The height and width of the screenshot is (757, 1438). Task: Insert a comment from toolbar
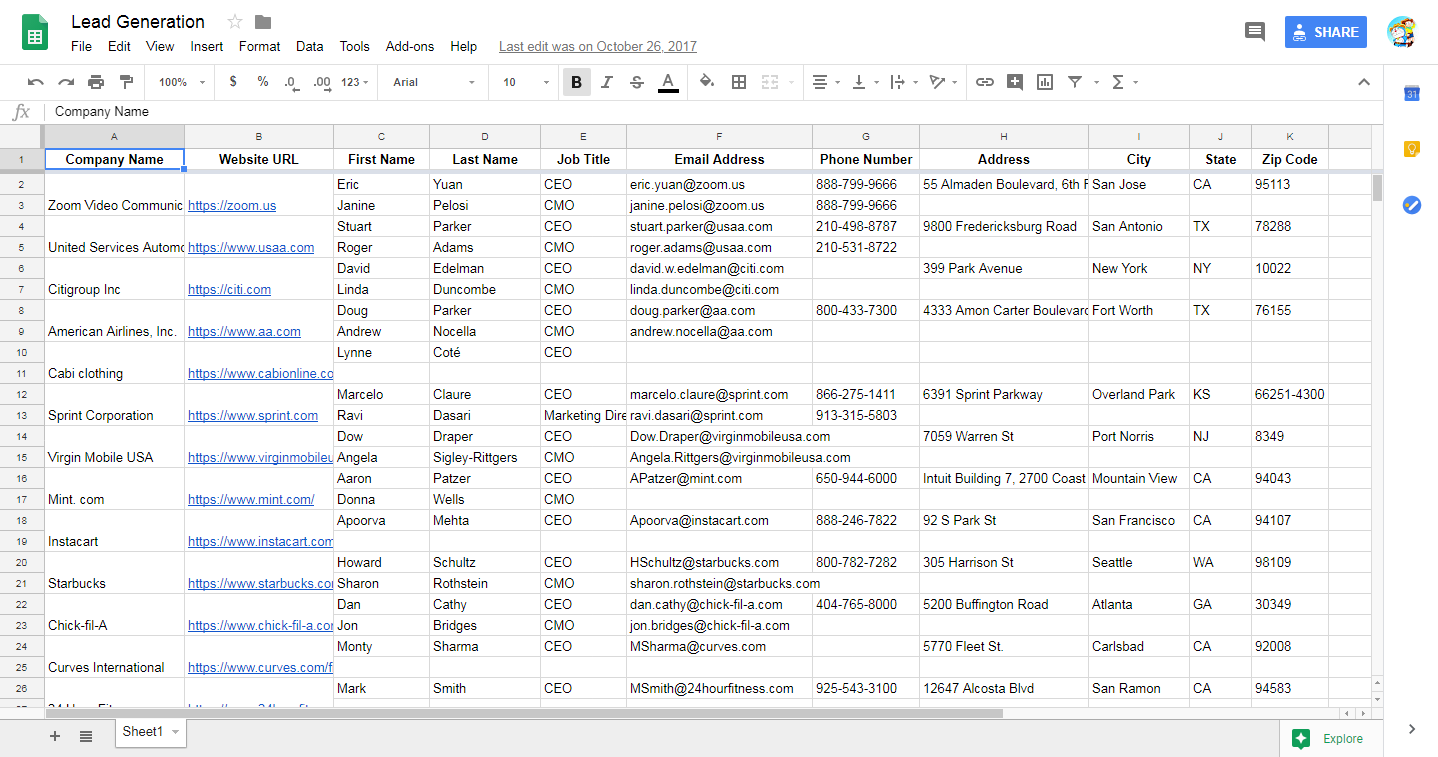(x=1015, y=82)
